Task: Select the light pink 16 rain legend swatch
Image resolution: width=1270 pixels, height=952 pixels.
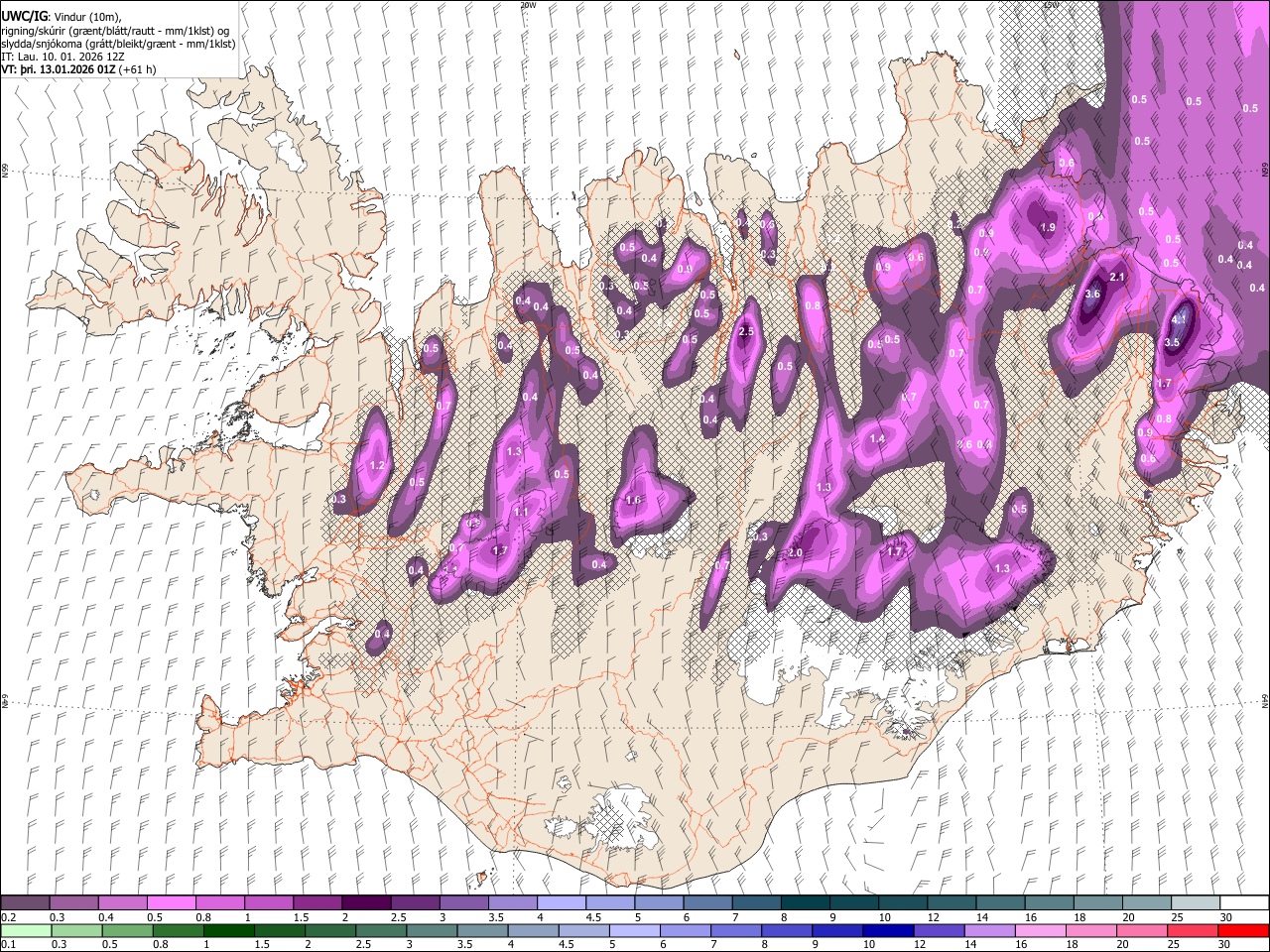Action: [x=1041, y=930]
